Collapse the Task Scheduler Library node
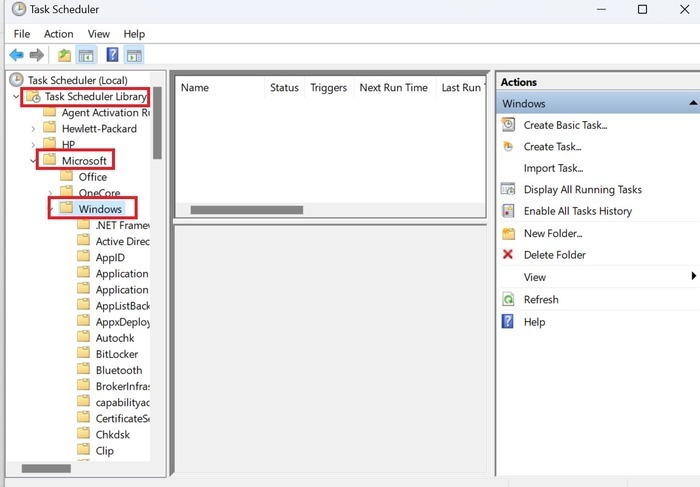 pos(16,96)
